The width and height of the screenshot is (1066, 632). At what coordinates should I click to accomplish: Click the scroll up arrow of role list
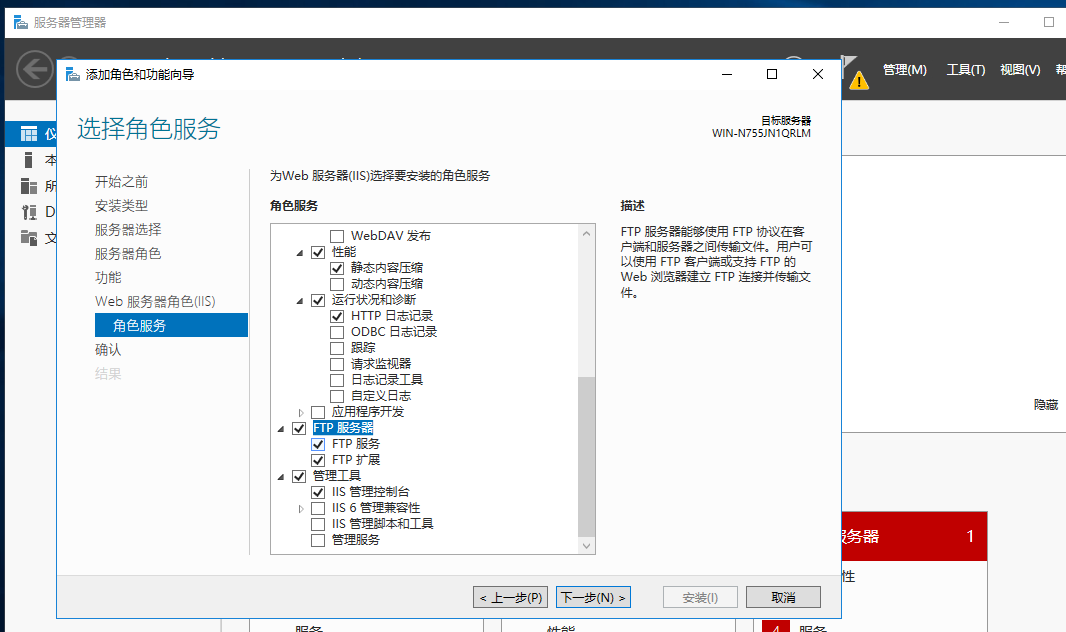[x=587, y=233]
